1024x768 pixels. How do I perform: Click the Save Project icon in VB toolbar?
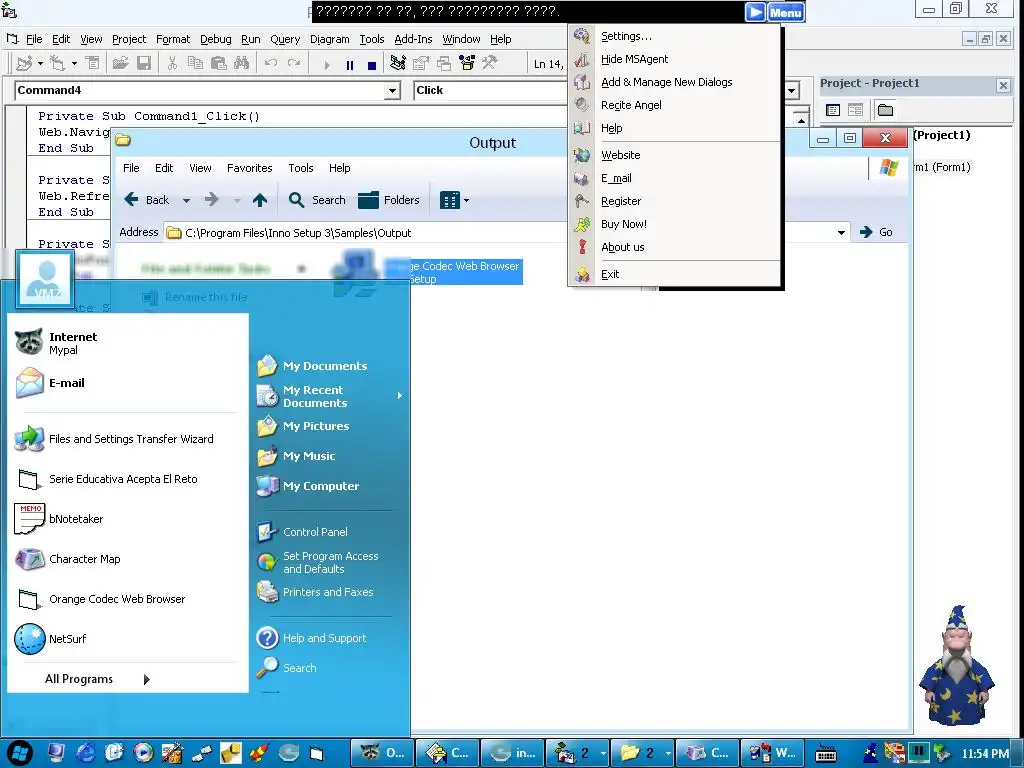click(144, 63)
